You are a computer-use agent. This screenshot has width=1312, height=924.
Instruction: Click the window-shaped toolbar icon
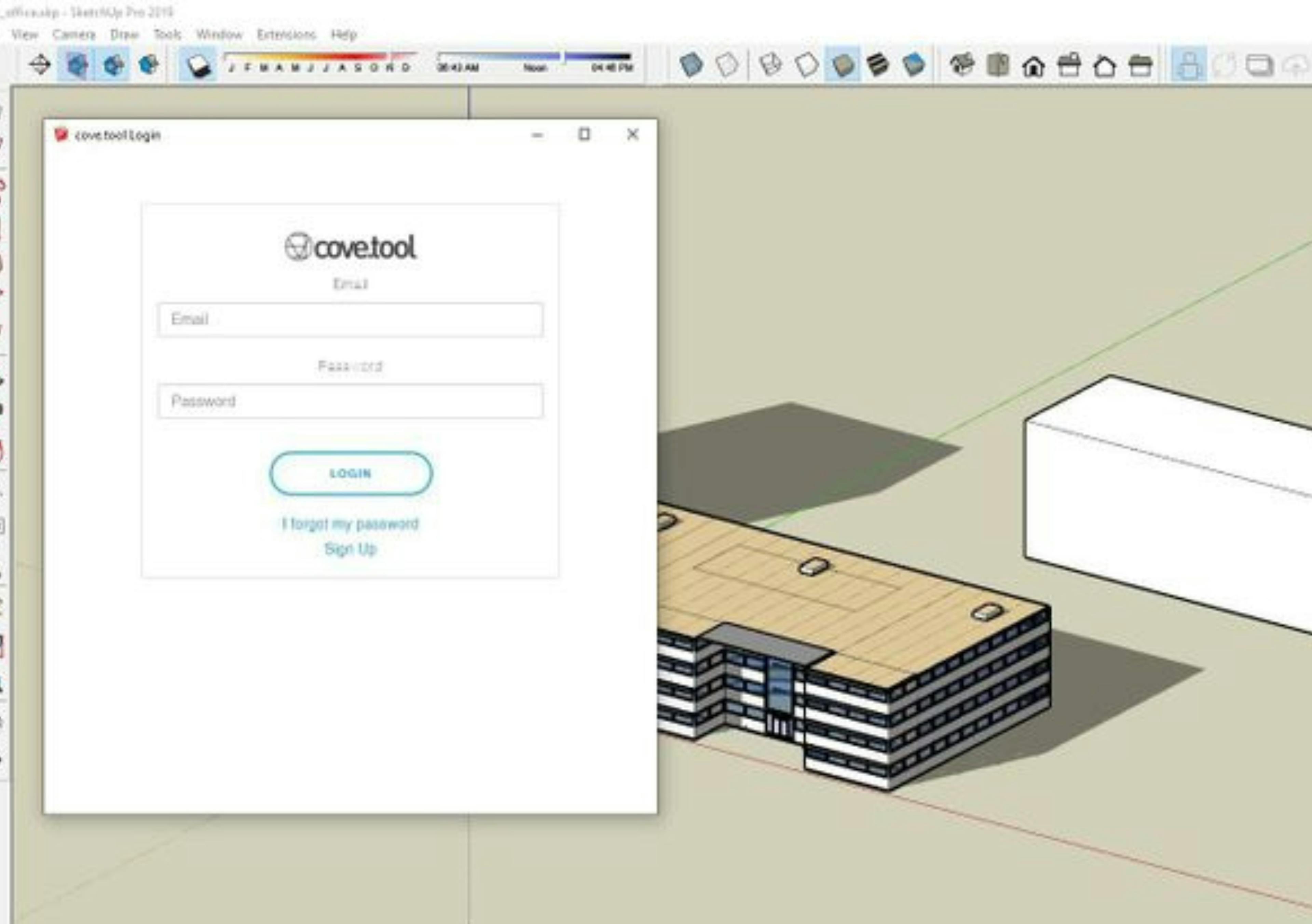(x=1259, y=66)
